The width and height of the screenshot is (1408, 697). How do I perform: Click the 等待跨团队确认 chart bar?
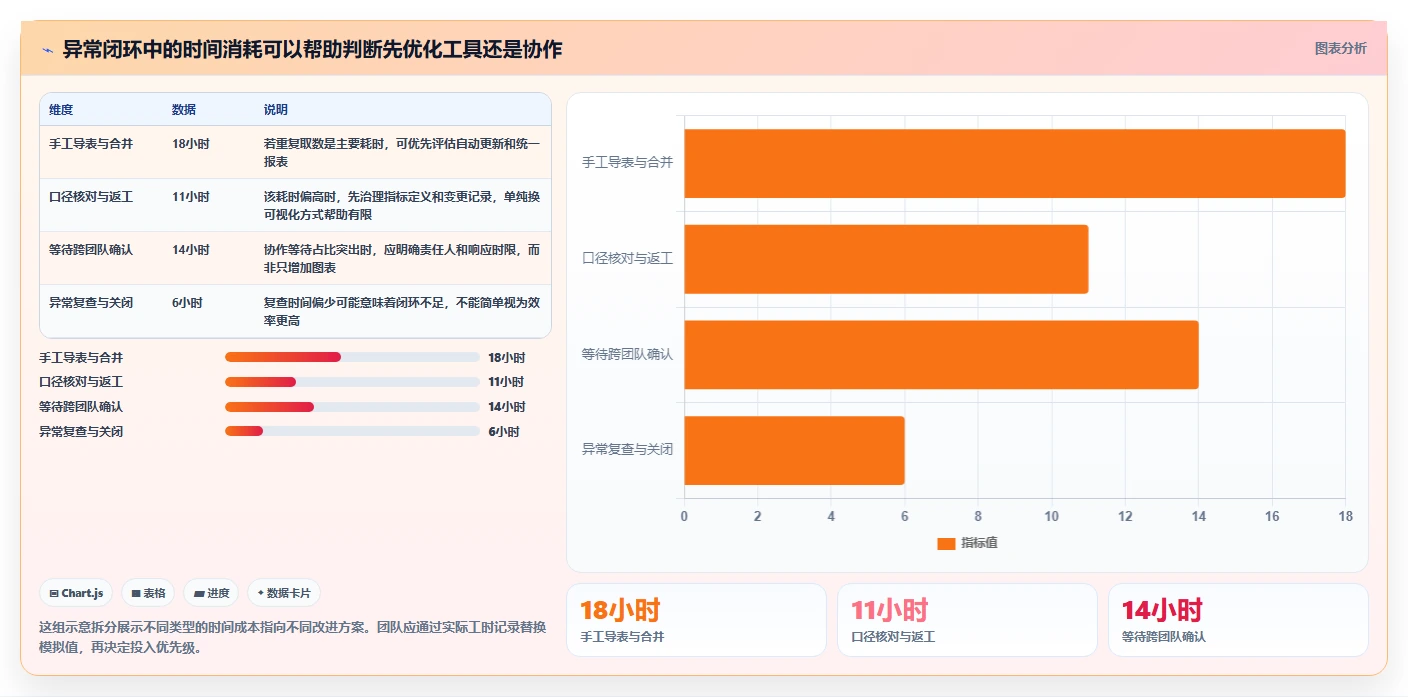tap(941, 355)
